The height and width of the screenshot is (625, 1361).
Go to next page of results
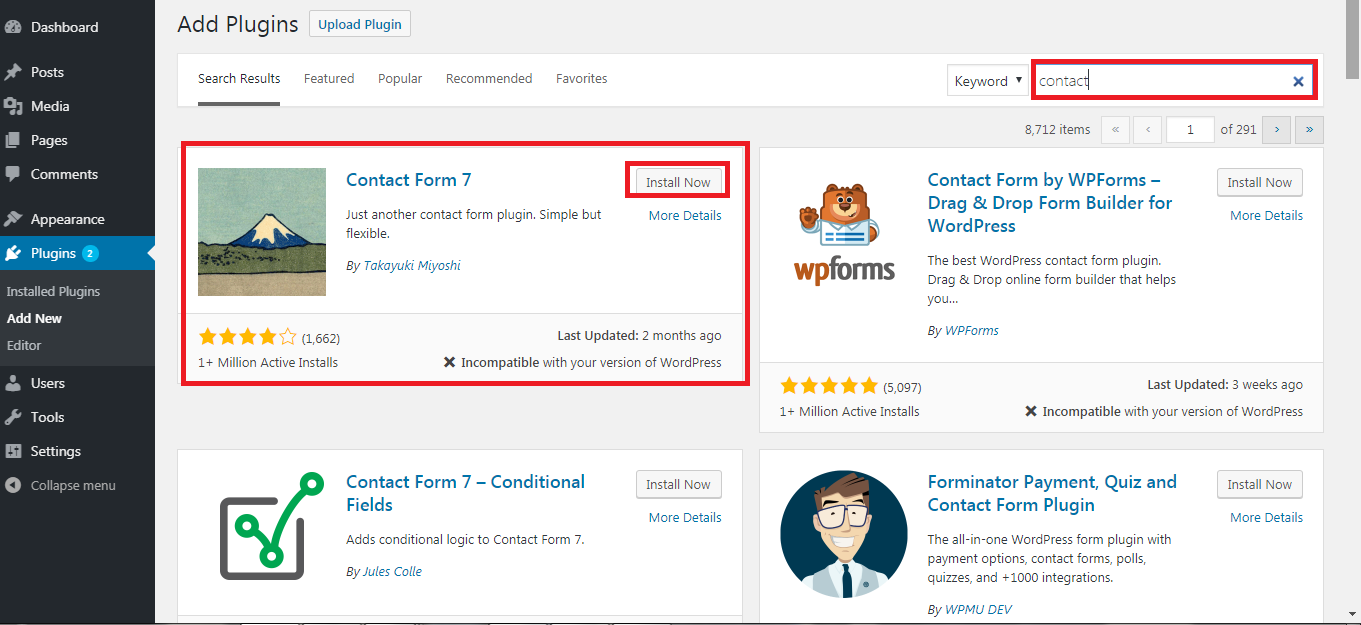[1276, 129]
